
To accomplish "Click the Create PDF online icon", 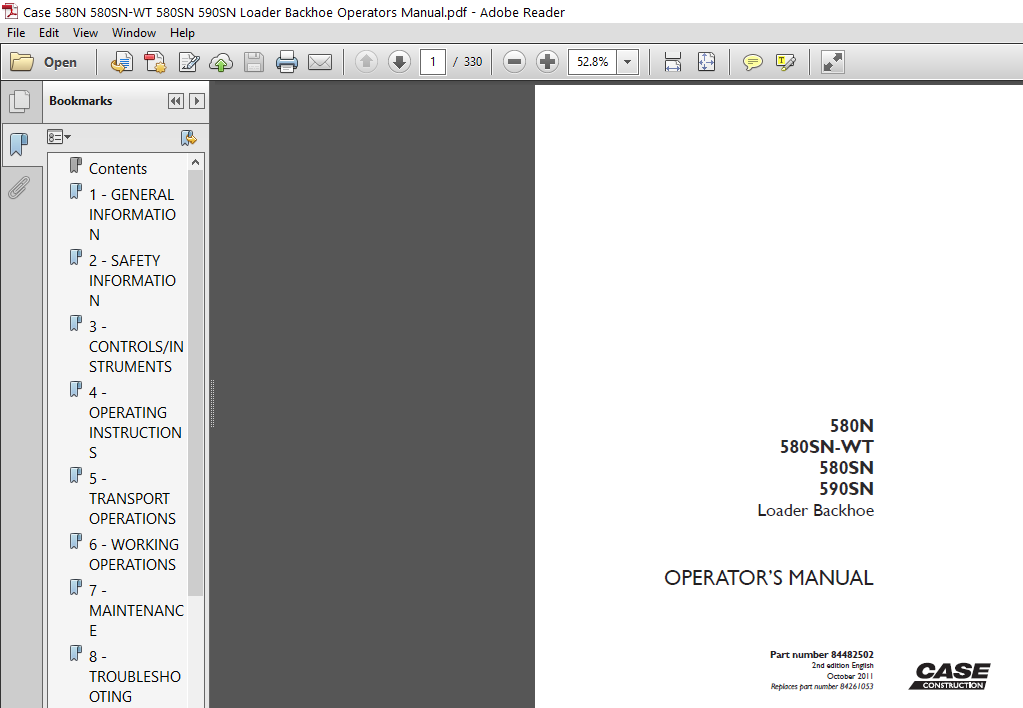I will coord(122,62).
